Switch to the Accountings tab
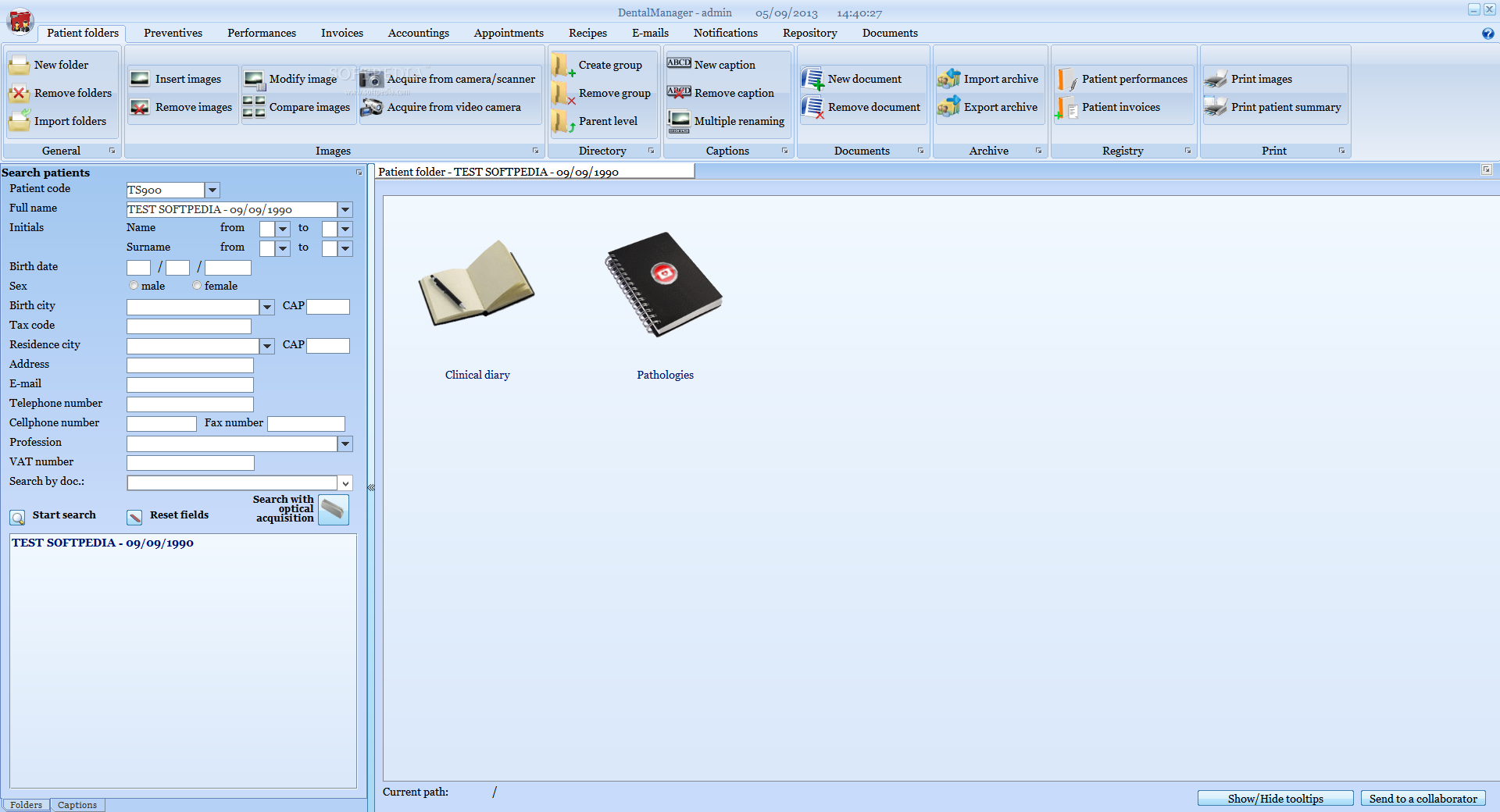 [419, 33]
